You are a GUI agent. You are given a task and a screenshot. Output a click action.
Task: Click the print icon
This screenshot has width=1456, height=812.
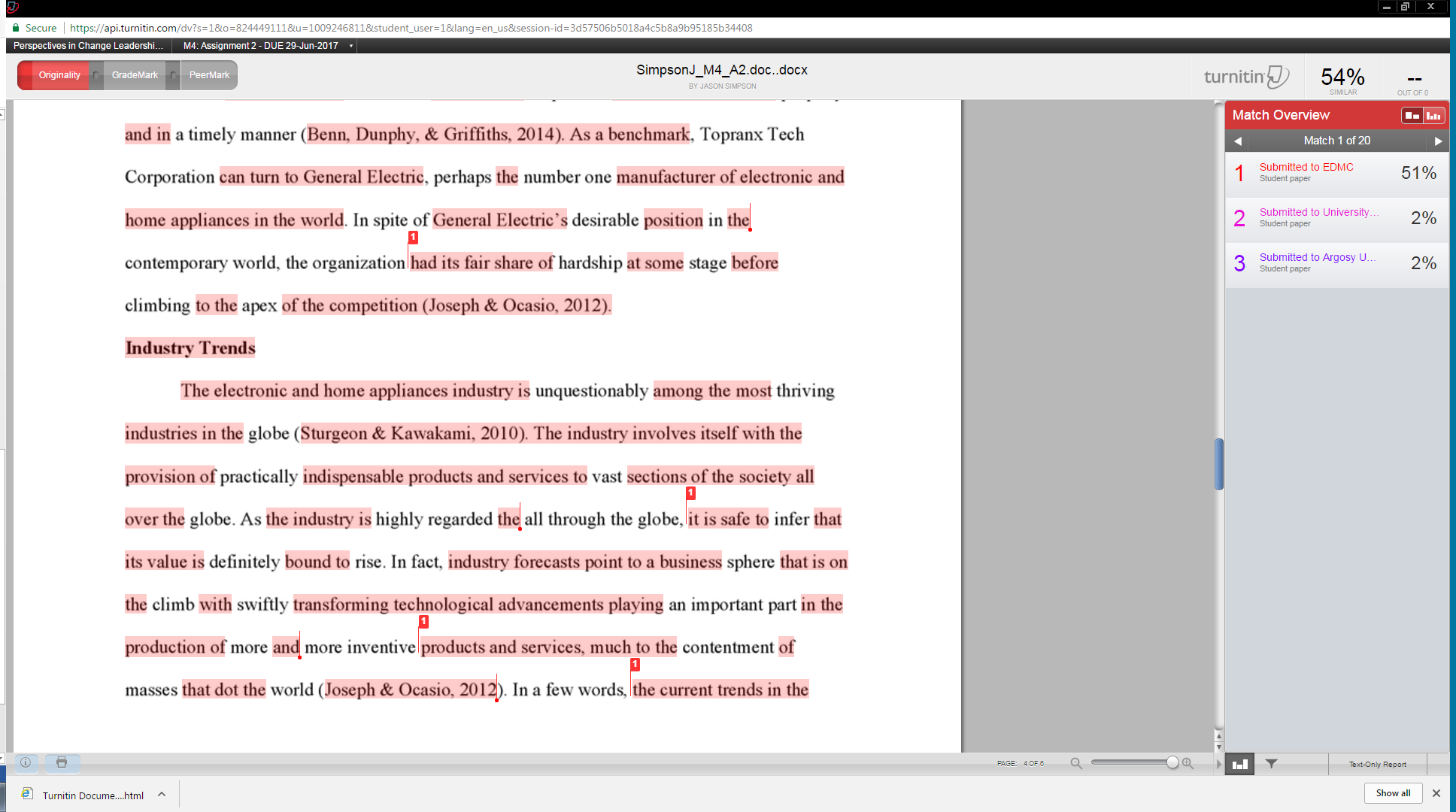point(62,763)
